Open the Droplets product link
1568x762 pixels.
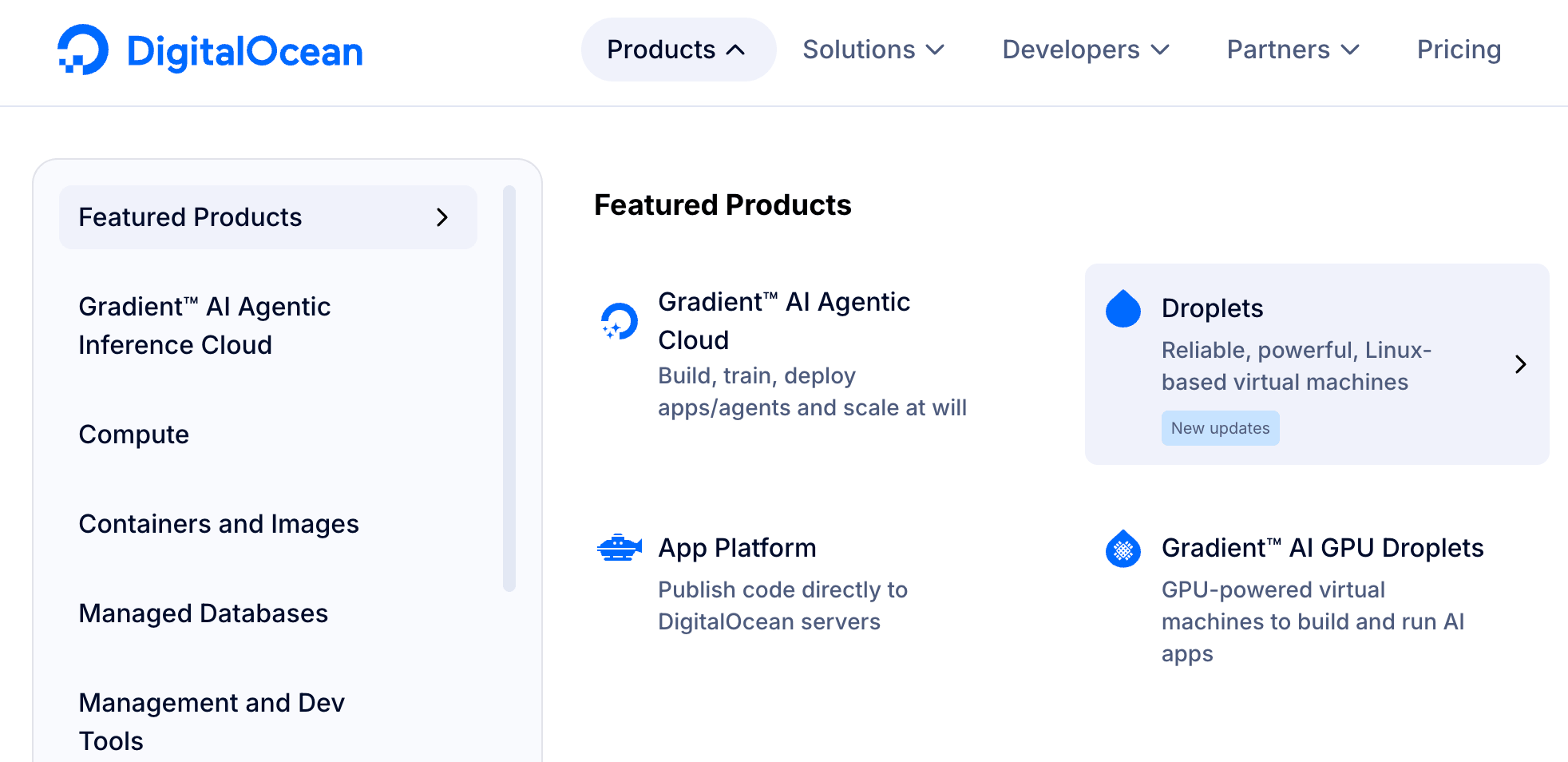click(x=1212, y=308)
